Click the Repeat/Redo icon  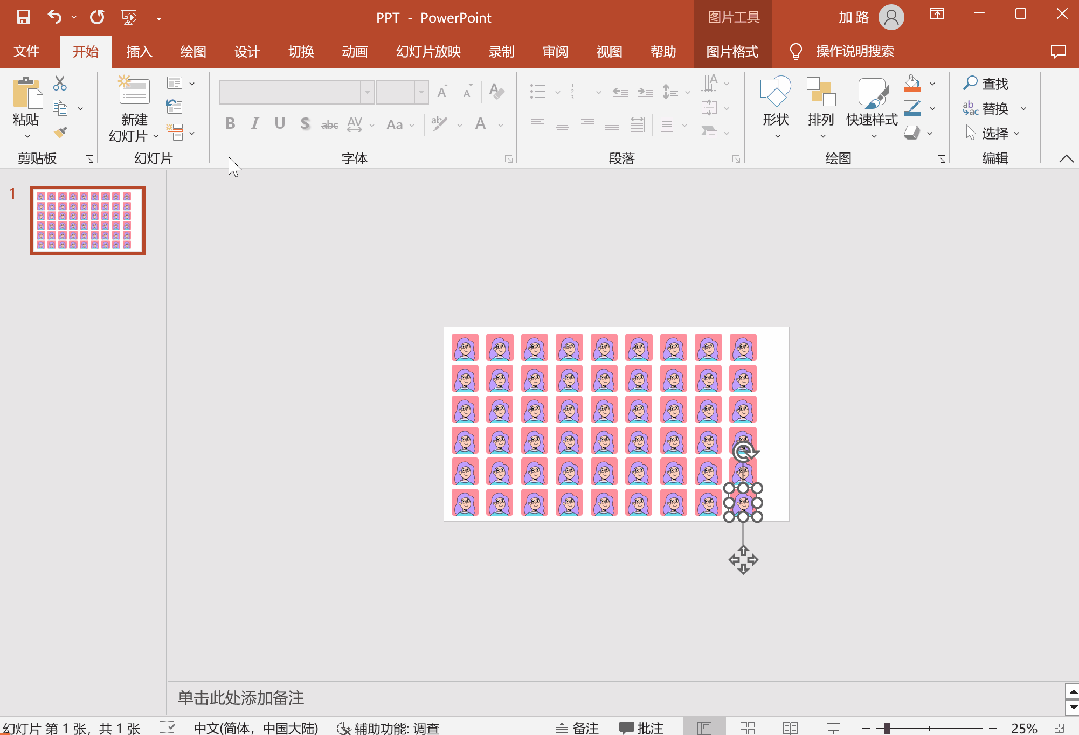[x=97, y=17]
